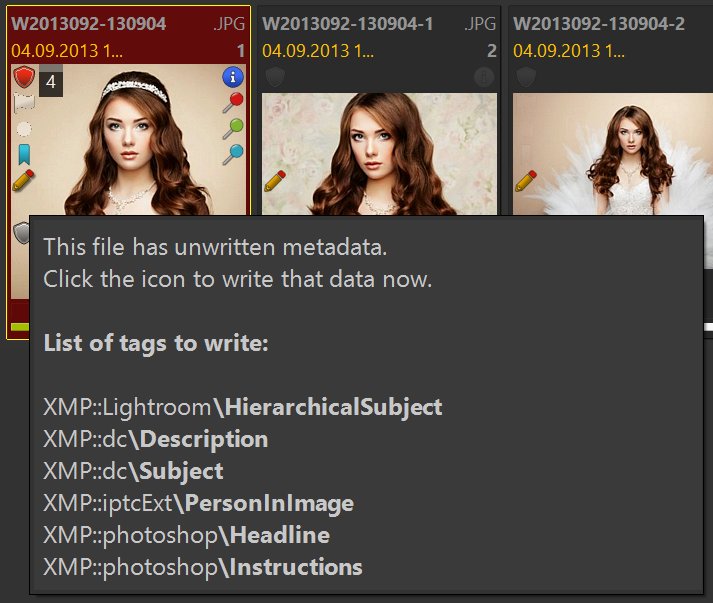Click the XMP::Lightroom\HierarchicalSubject tag line

(243, 407)
